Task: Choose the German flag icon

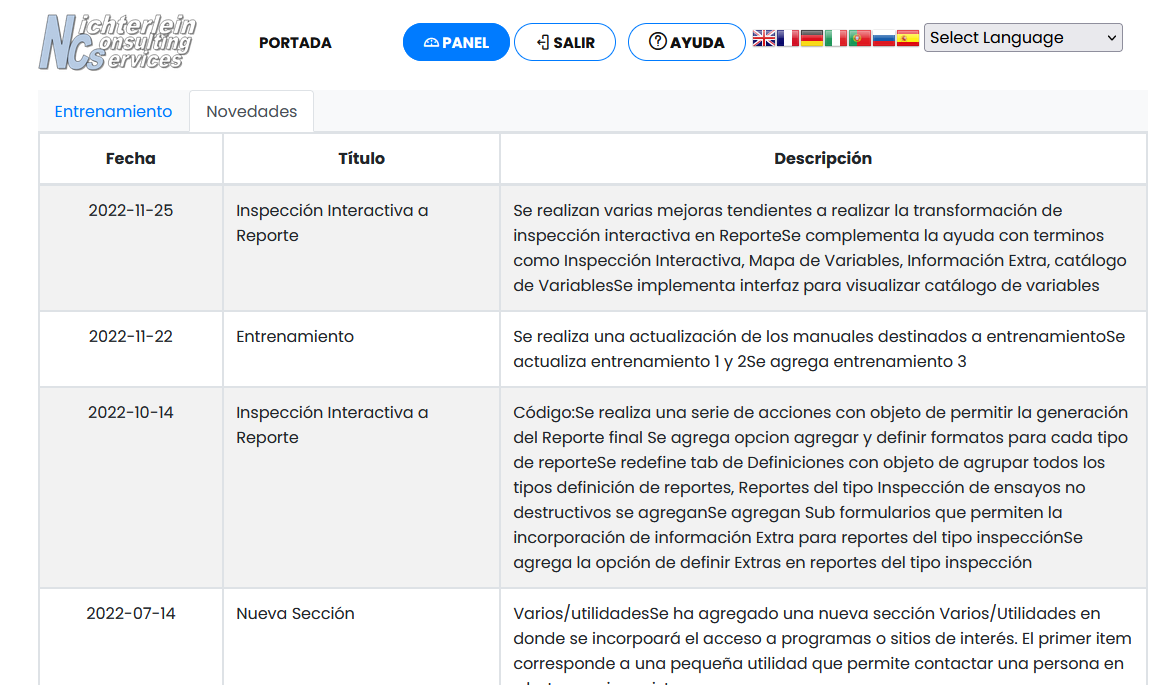Action: point(812,38)
